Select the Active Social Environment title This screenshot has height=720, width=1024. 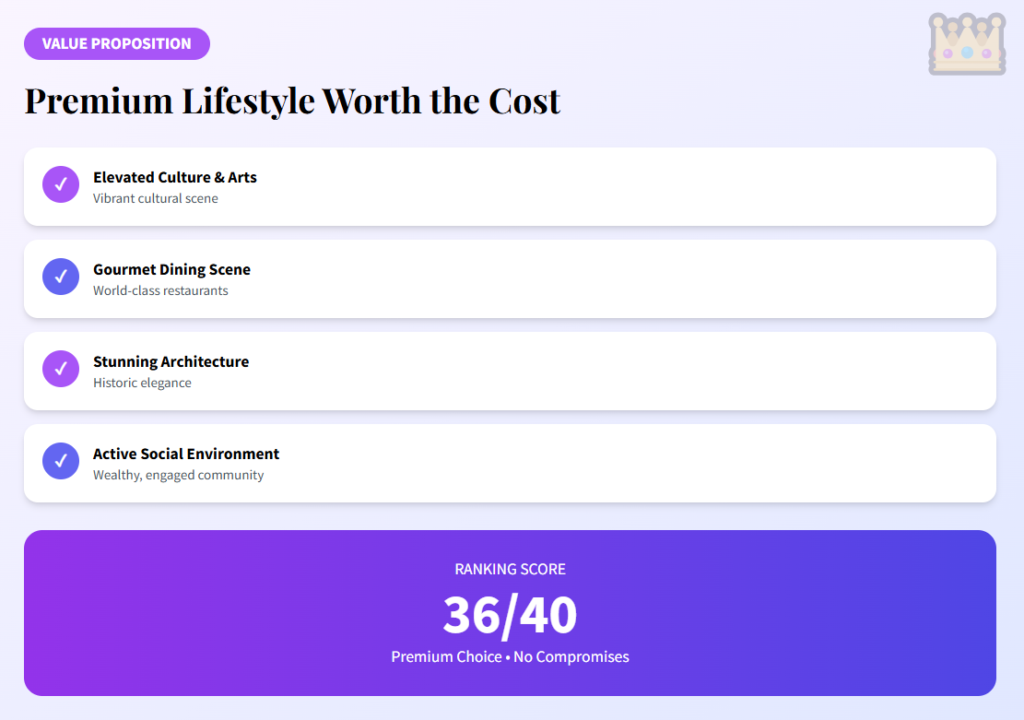coord(186,453)
